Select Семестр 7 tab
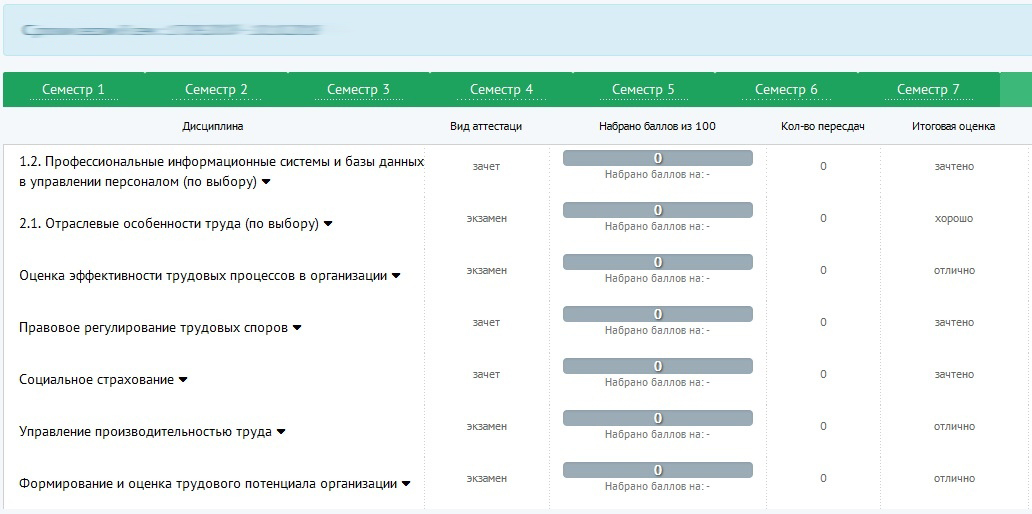1032x514 pixels. (x=928, y=90)
